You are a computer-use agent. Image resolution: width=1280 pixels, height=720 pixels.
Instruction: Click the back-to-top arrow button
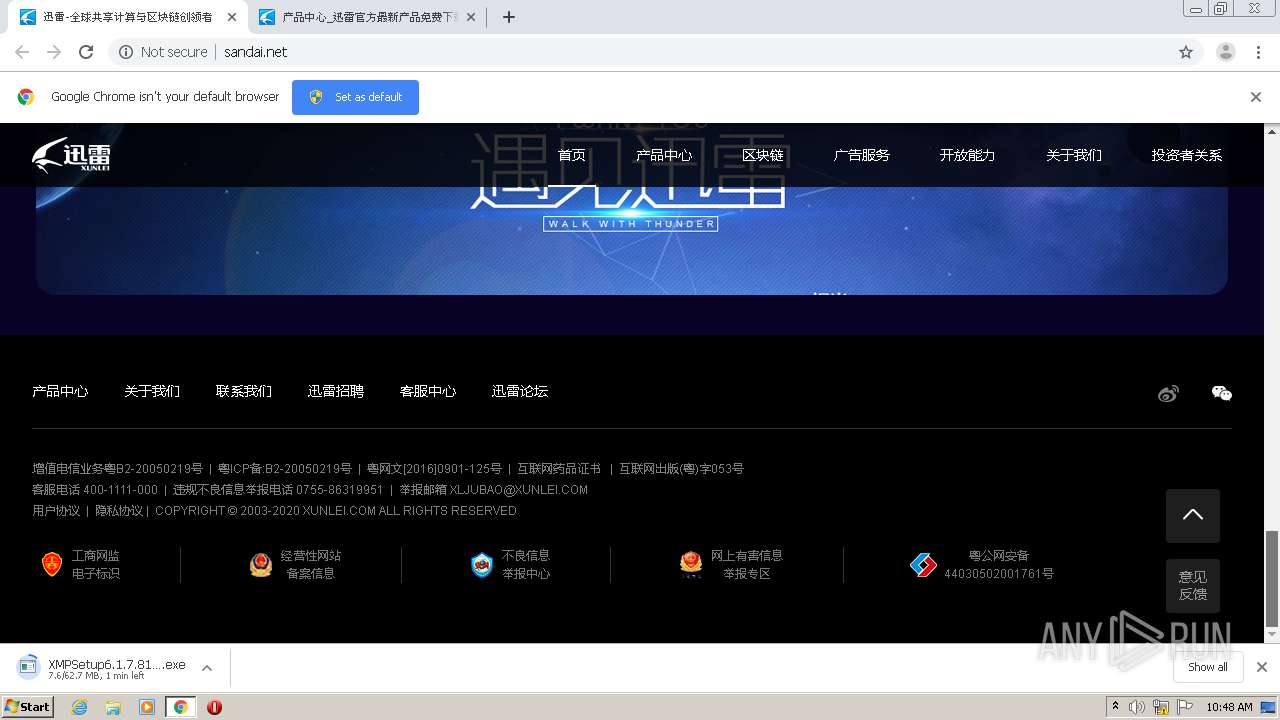(1192, 516)
